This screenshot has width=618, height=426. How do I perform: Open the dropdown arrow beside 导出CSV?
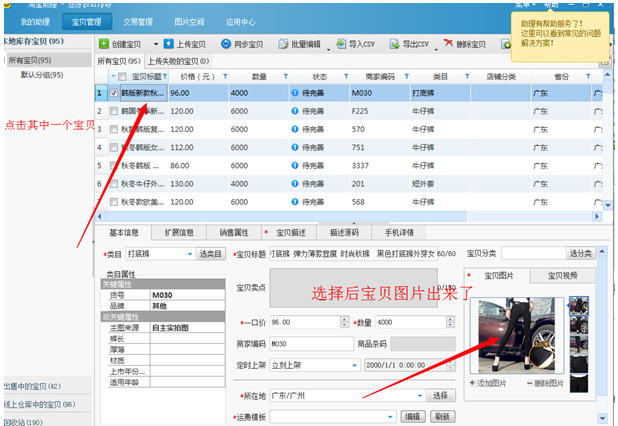pos(436,49)
